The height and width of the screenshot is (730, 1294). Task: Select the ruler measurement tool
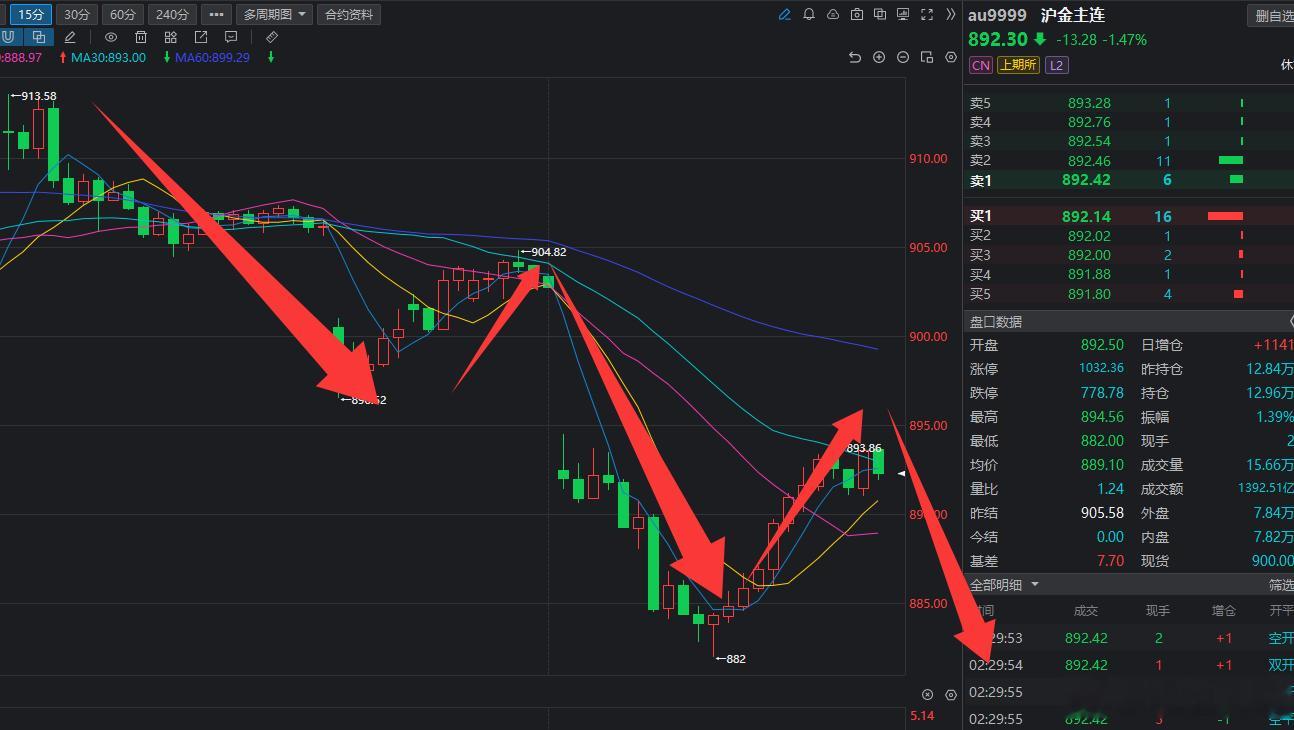pyautogui.click(x=271, y=37)
